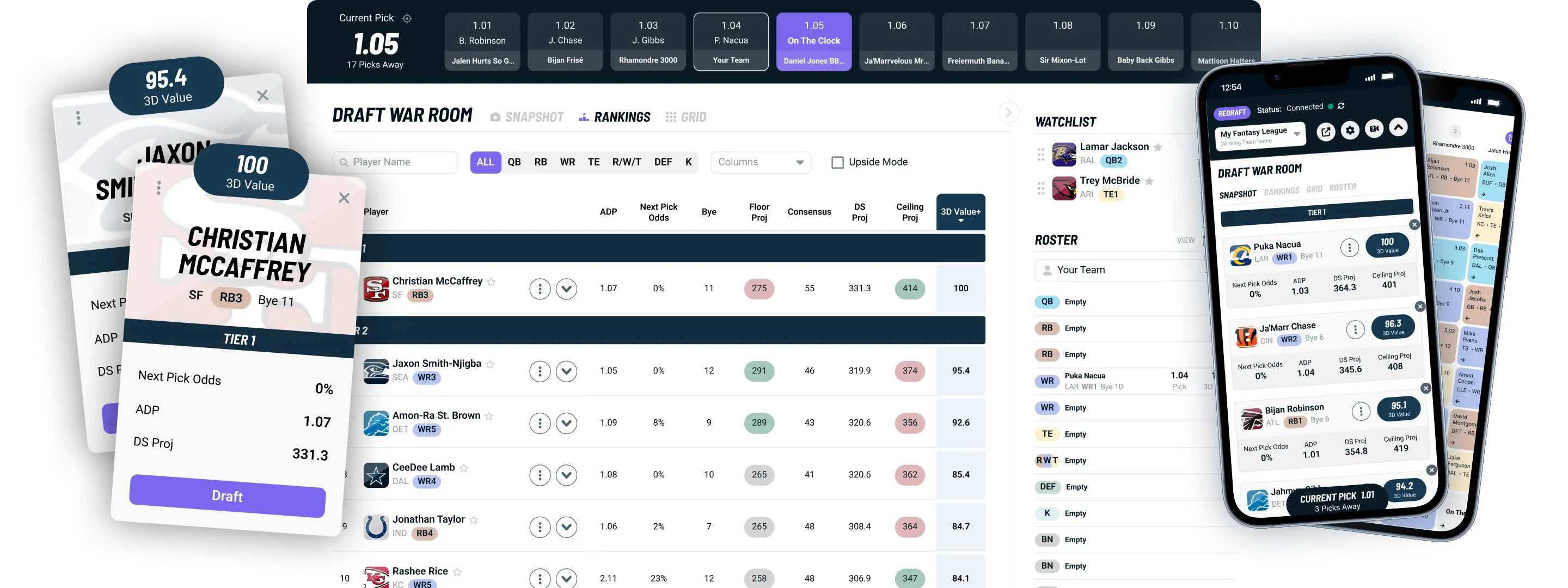Open the My Fantasy League dropdown on phone
The width and height of the screenshot is (1568, 588).
click(1260, 136)
